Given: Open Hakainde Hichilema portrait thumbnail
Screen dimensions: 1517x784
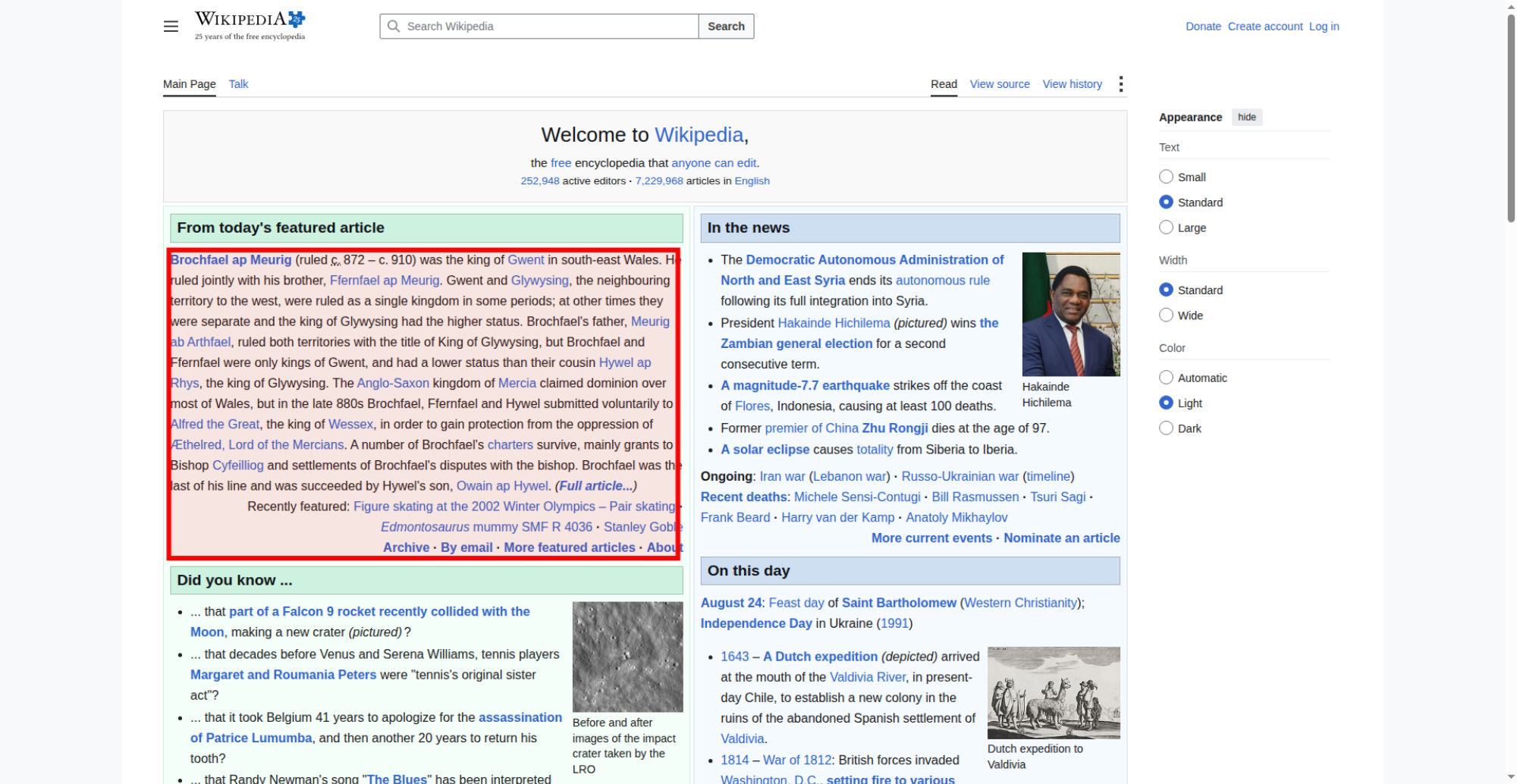Looking at the screenshot, I should coord(1071,314).
